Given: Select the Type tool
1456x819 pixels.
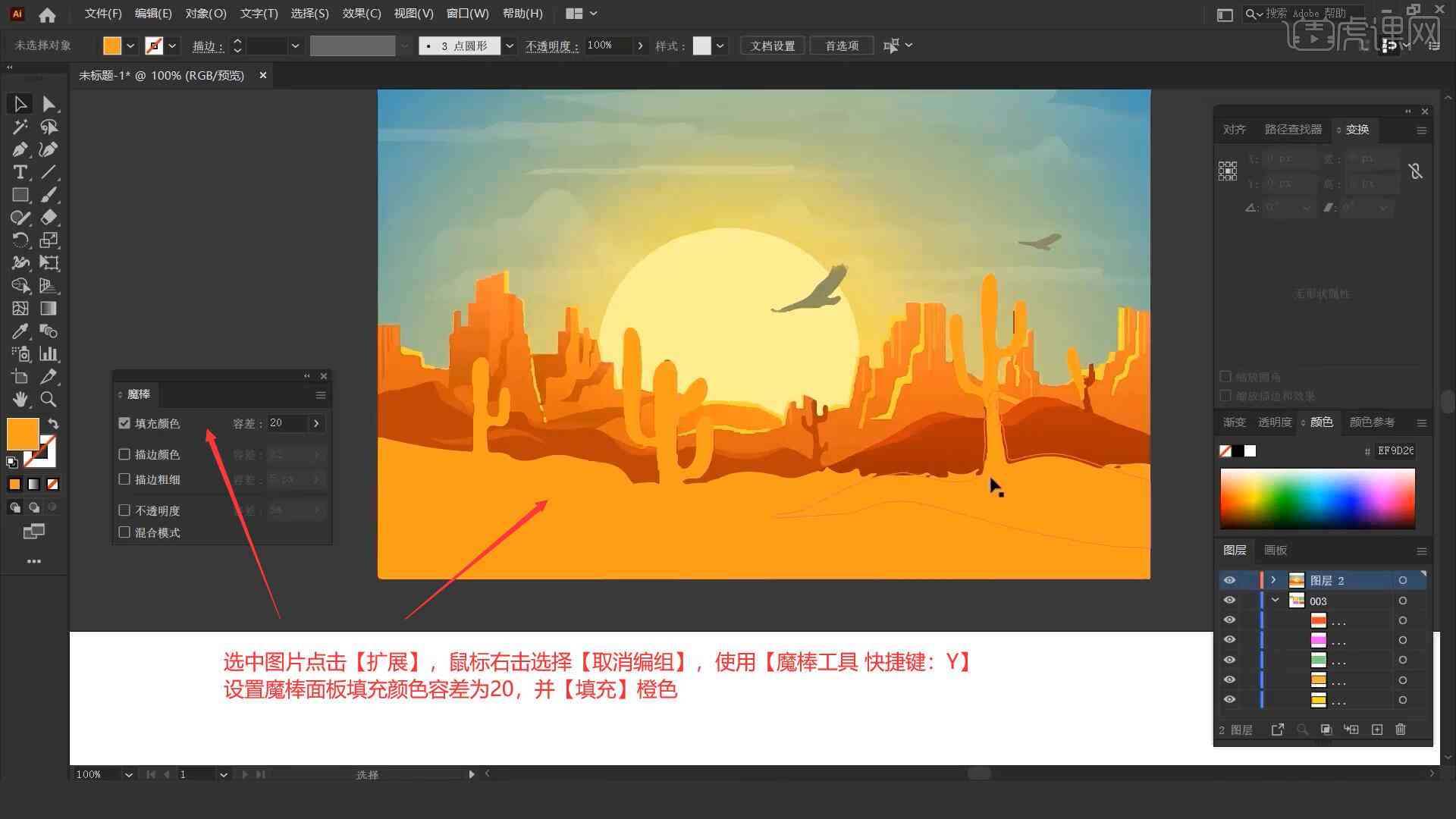Looking at the screenshot, I should 18,171.
